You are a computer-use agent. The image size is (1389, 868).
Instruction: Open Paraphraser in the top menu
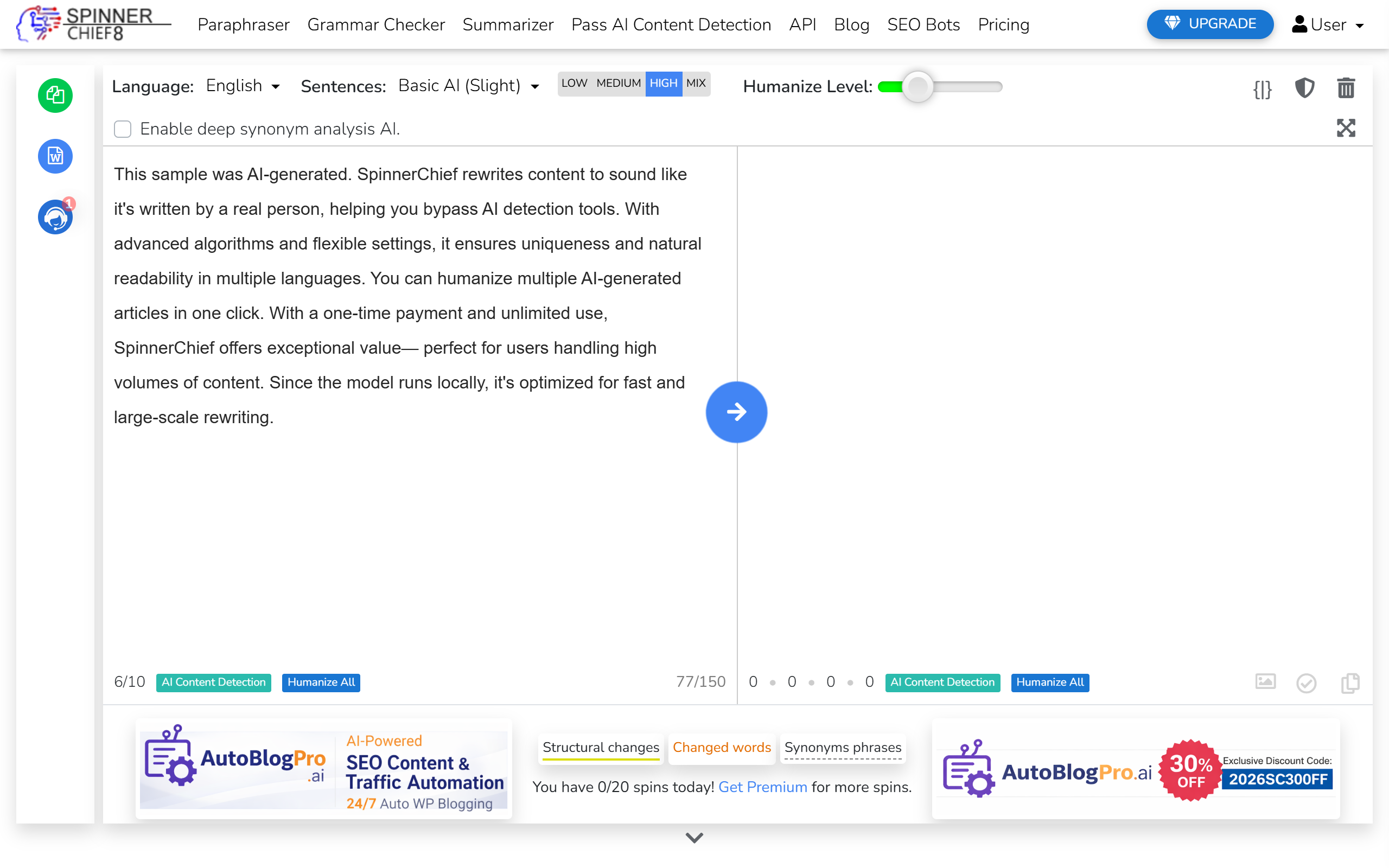[x=244, y=25]
